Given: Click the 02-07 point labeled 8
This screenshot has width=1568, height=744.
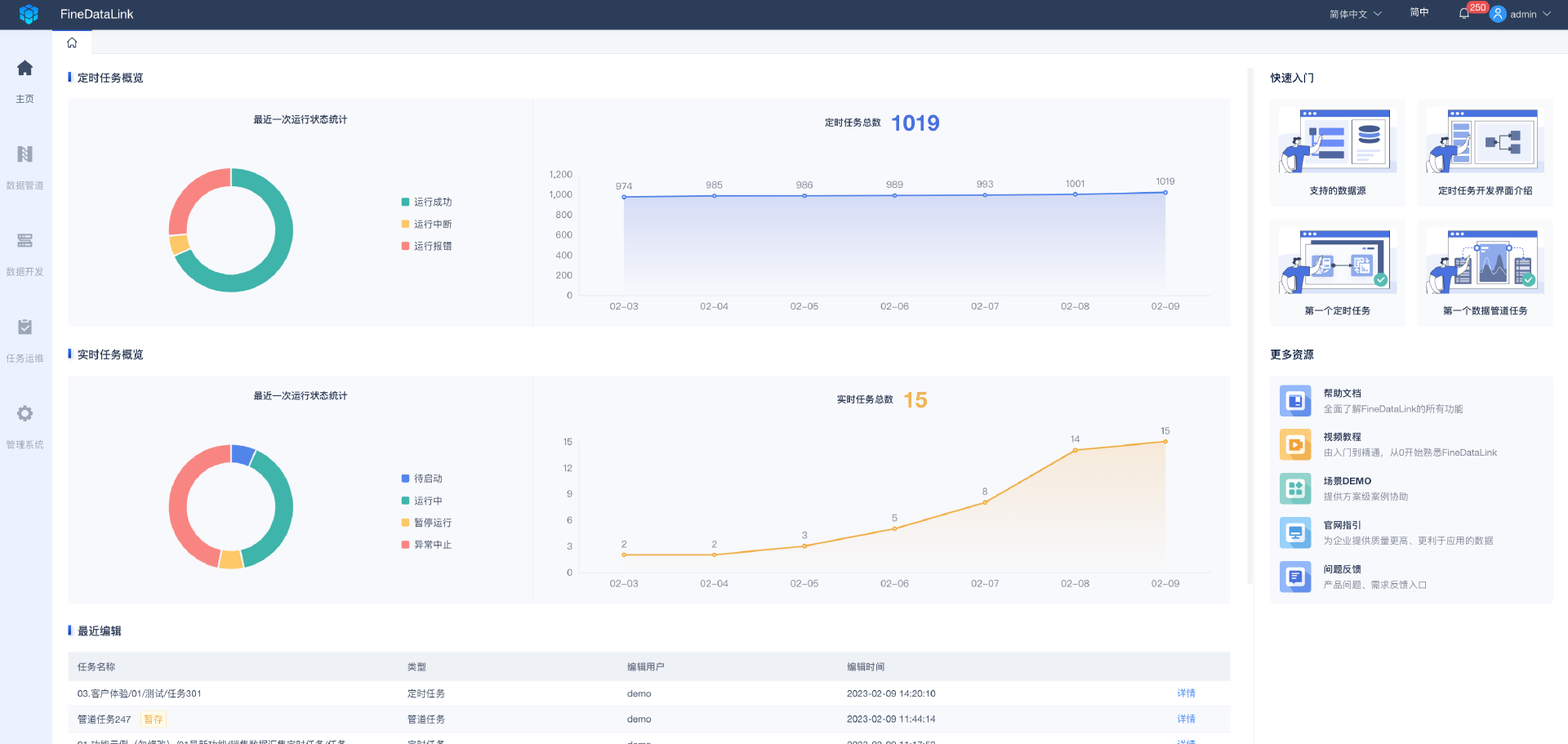Looking at the screenshot, I should [985, 502].
